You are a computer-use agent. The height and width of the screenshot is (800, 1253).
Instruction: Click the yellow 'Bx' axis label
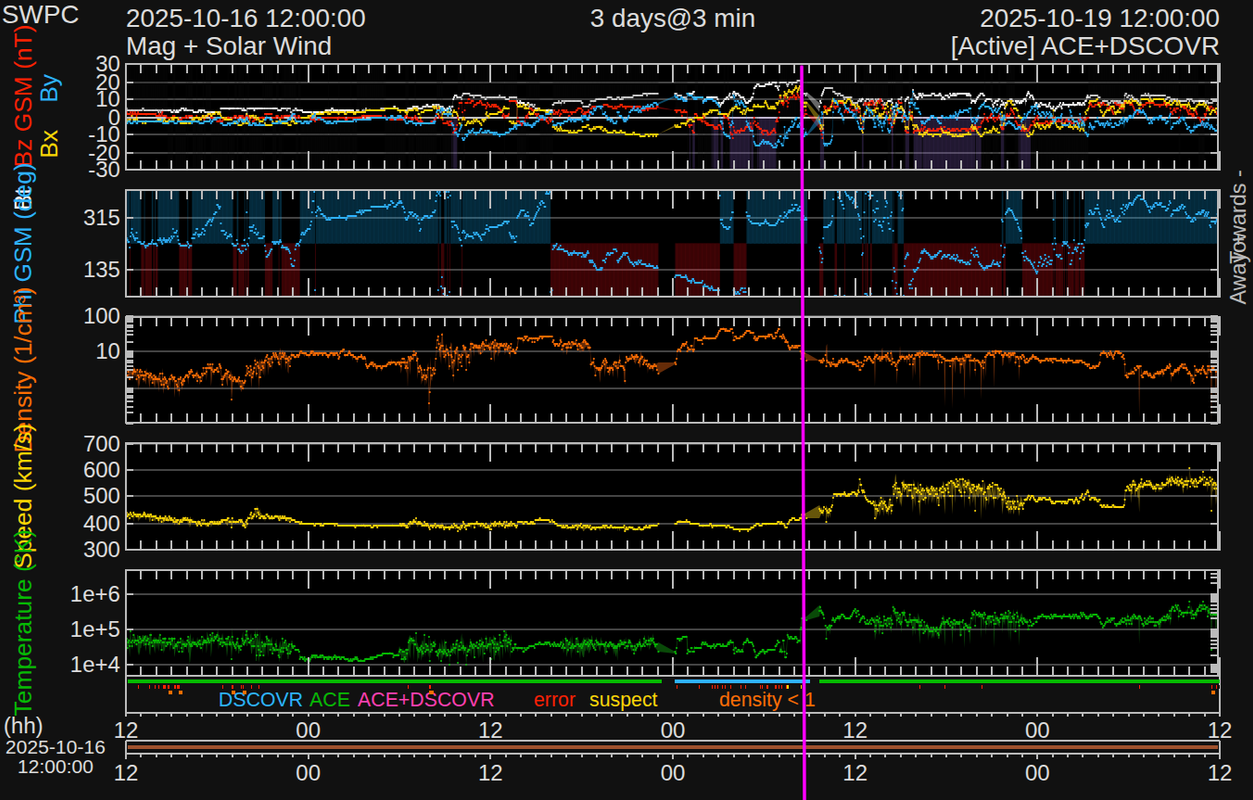pos(50,142)
